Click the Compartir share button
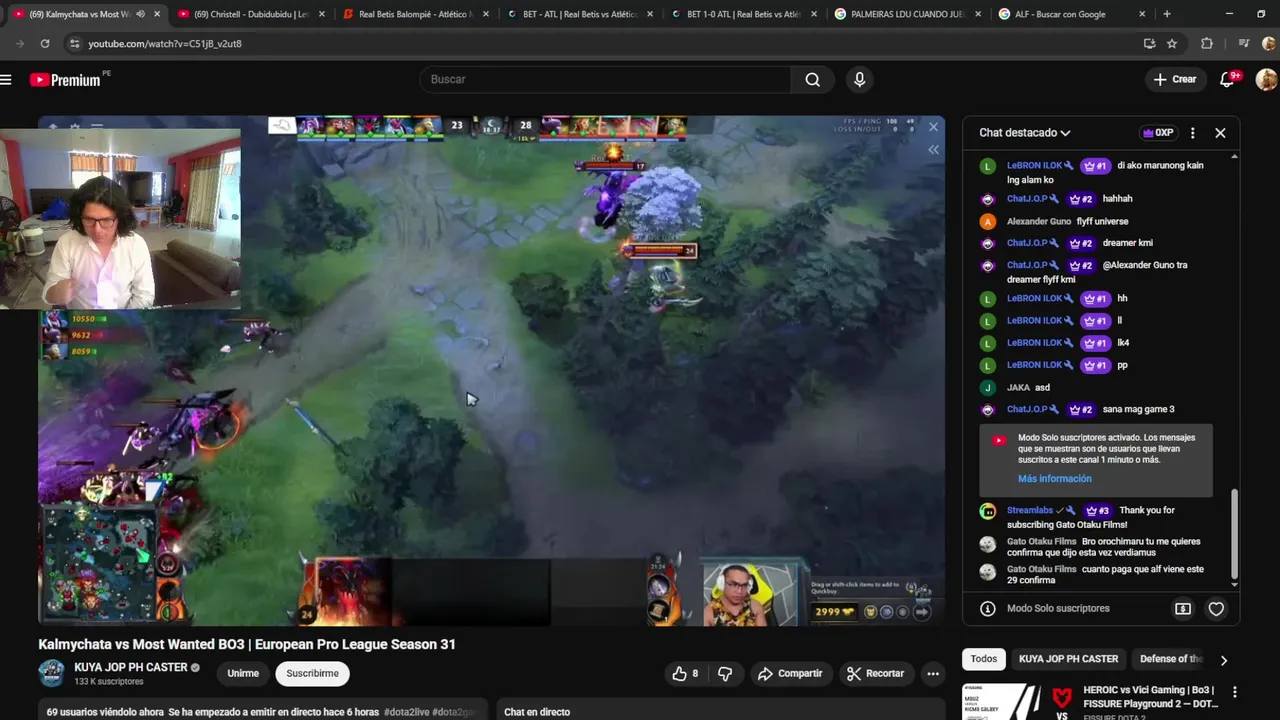Viewport: 1280px width, 720px height. (789, 674)
